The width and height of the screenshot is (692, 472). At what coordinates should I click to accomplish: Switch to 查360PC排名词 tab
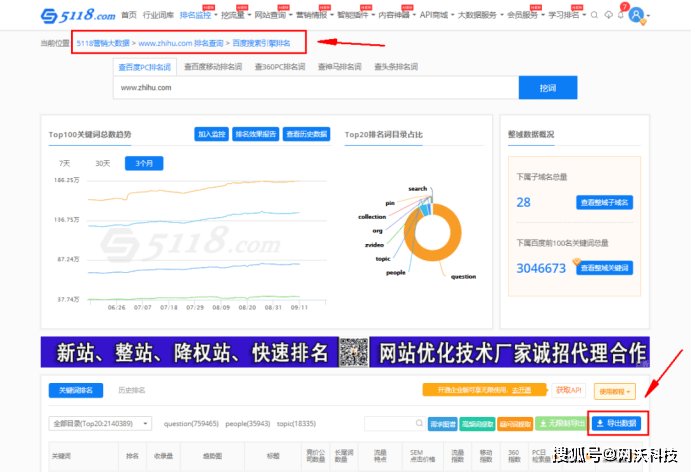280,67
